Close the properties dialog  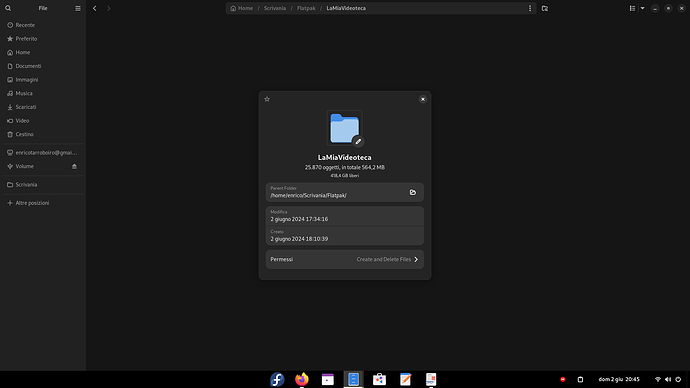click(x=423, y=99)
